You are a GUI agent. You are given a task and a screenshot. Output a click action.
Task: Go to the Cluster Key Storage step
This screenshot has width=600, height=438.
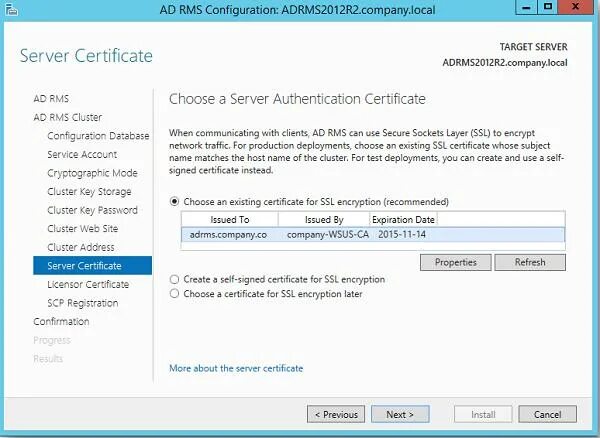(89, 191)
